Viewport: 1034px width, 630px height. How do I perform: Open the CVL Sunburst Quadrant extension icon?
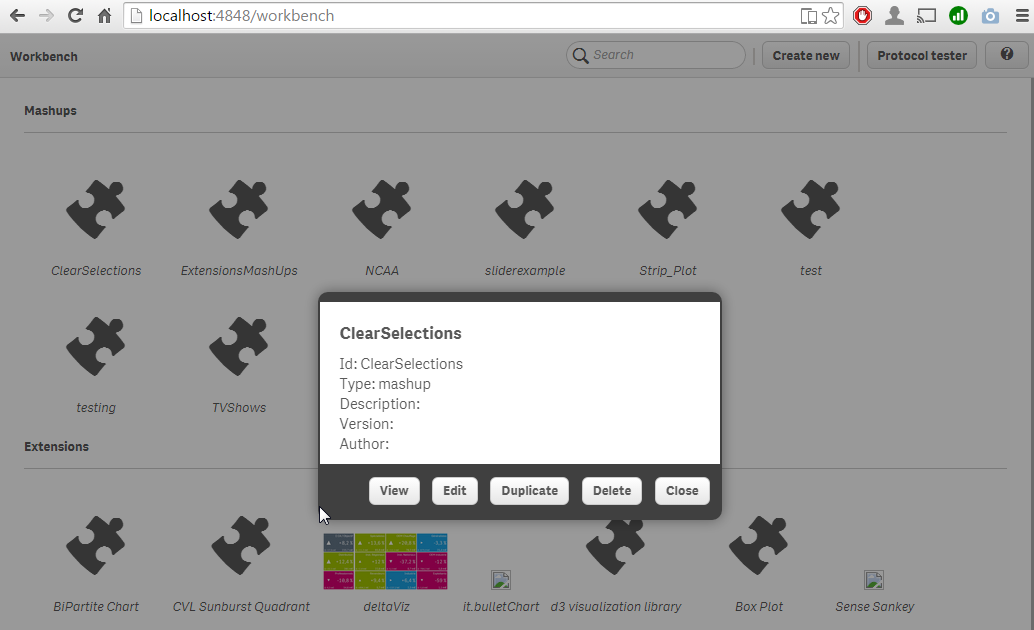click(x=241, y=546)
